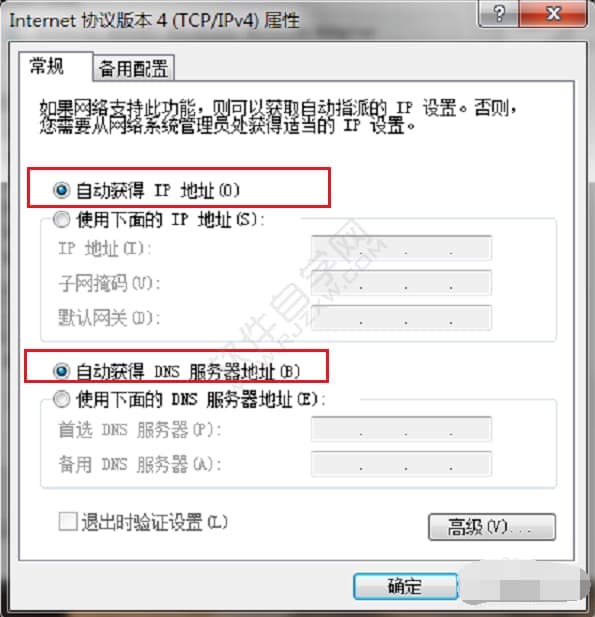Screen dimensions: 595x617
Task: Click the 备用 DNS 服务器 field
Action: coord(401,464)
